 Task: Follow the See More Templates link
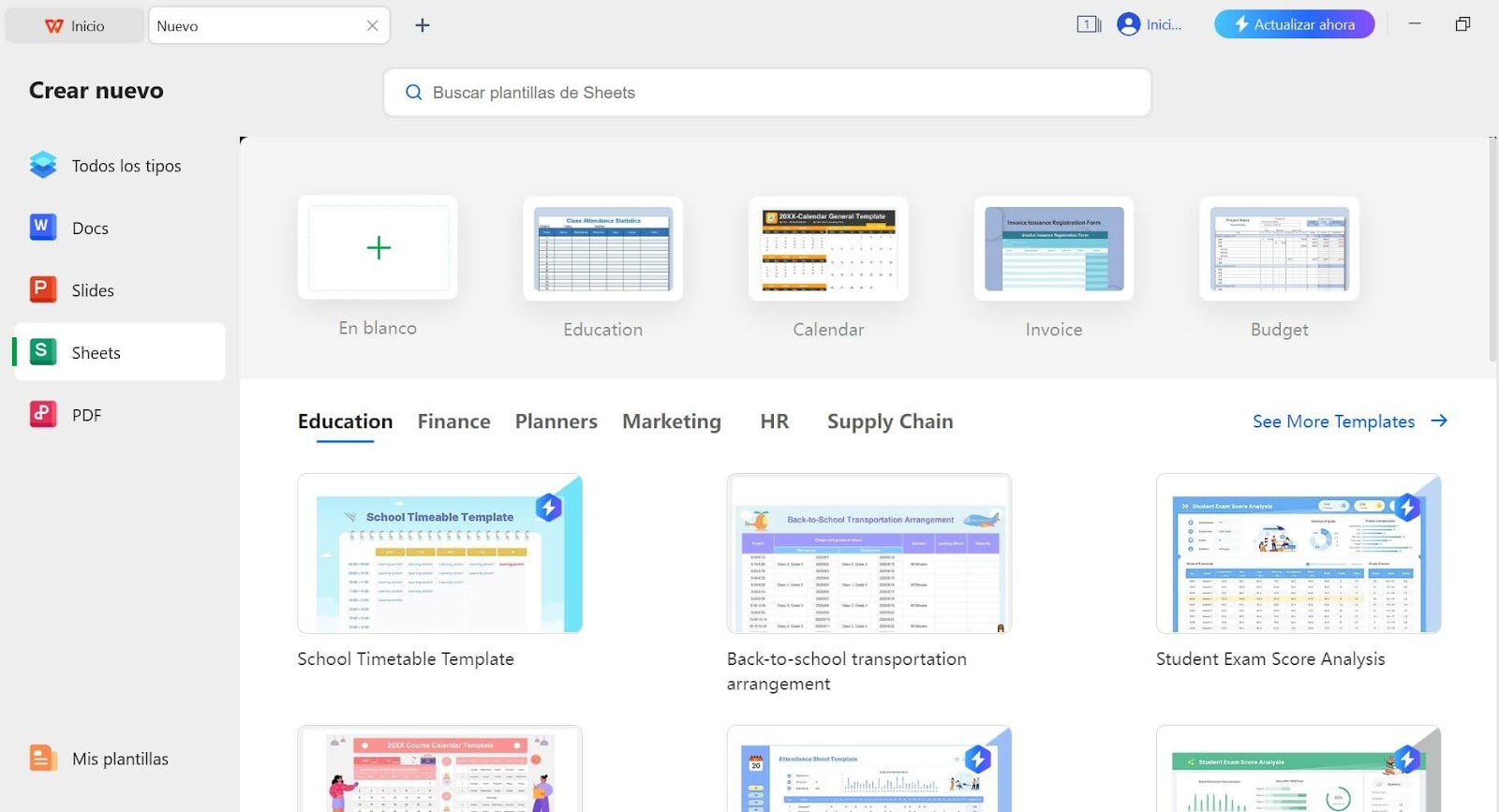pyautogui.click(x=1333, y=421)
